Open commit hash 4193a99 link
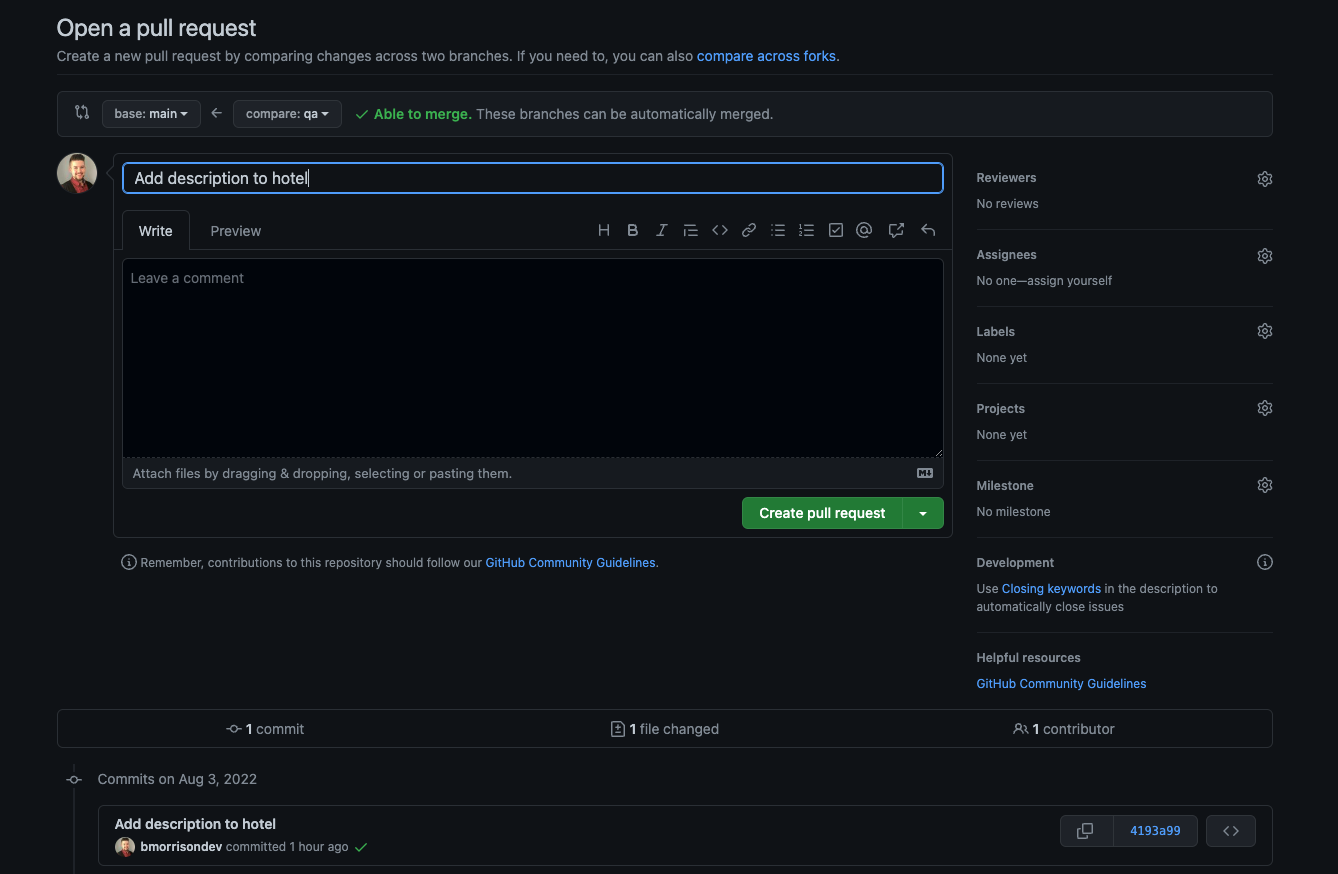Screen dimensions: 1338x874 tap(1155, 831)
